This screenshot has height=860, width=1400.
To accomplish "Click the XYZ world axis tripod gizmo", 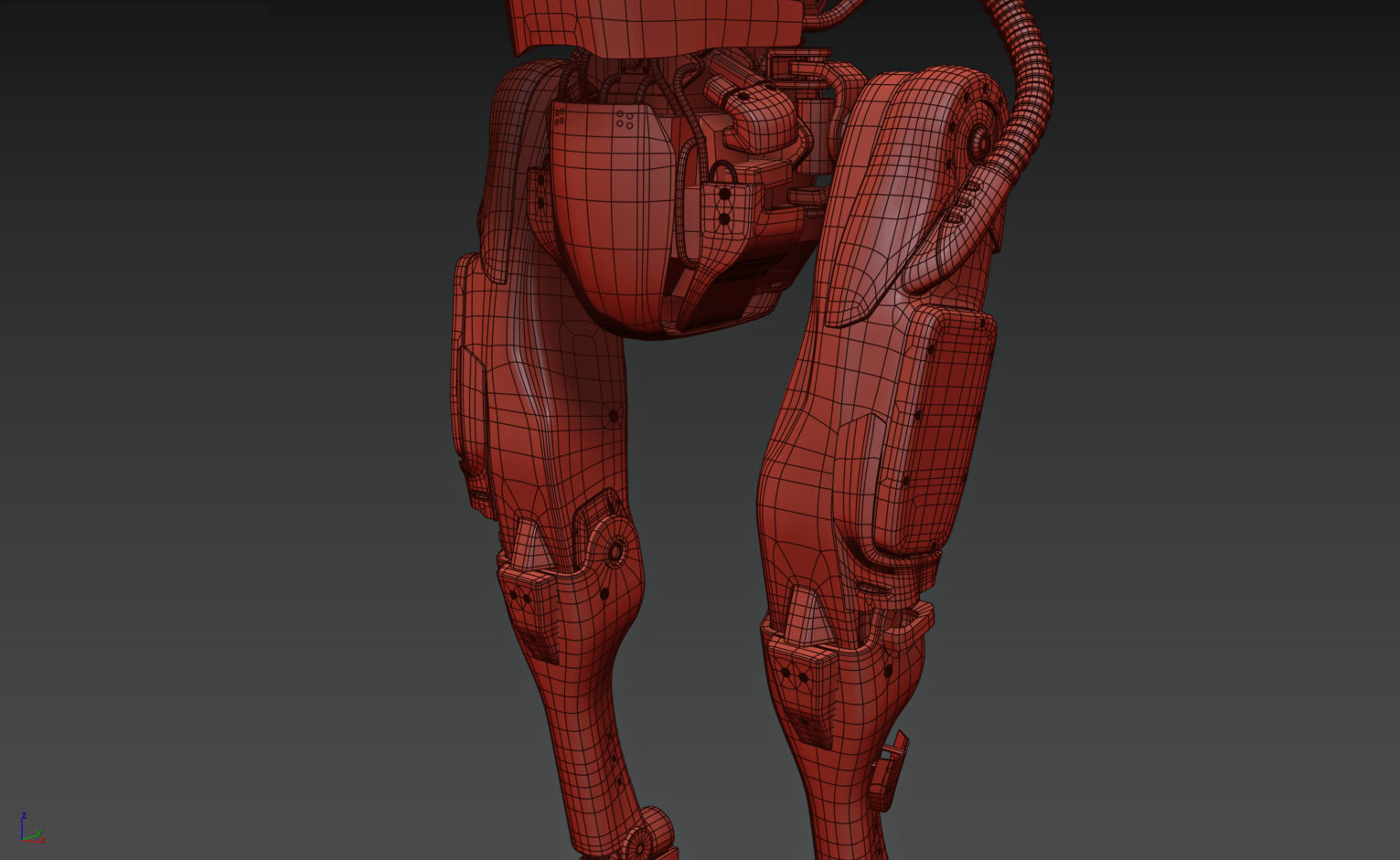I will 32,828.
